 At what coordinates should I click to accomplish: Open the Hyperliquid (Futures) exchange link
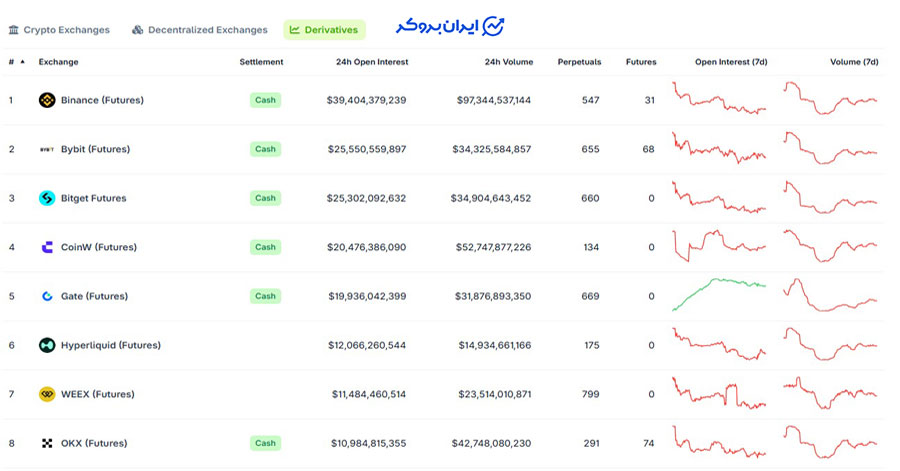click(x=111, y=345)
